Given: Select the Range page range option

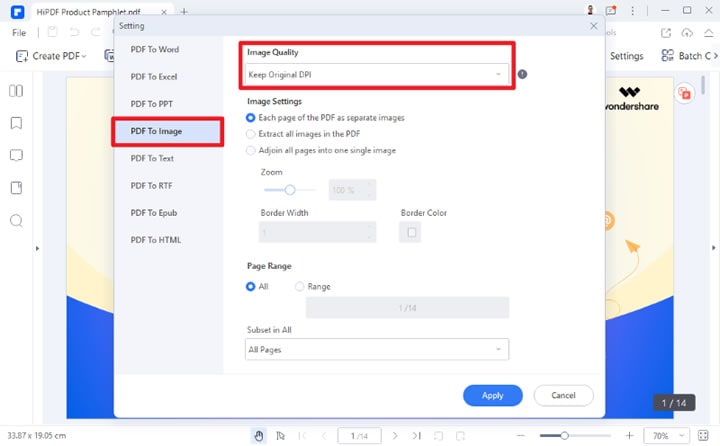Looking at the screenshot, I should point(299,287).
